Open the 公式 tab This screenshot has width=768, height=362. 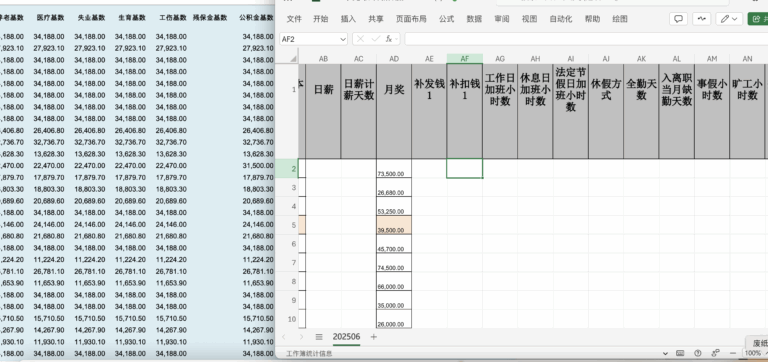click(446, 19)
